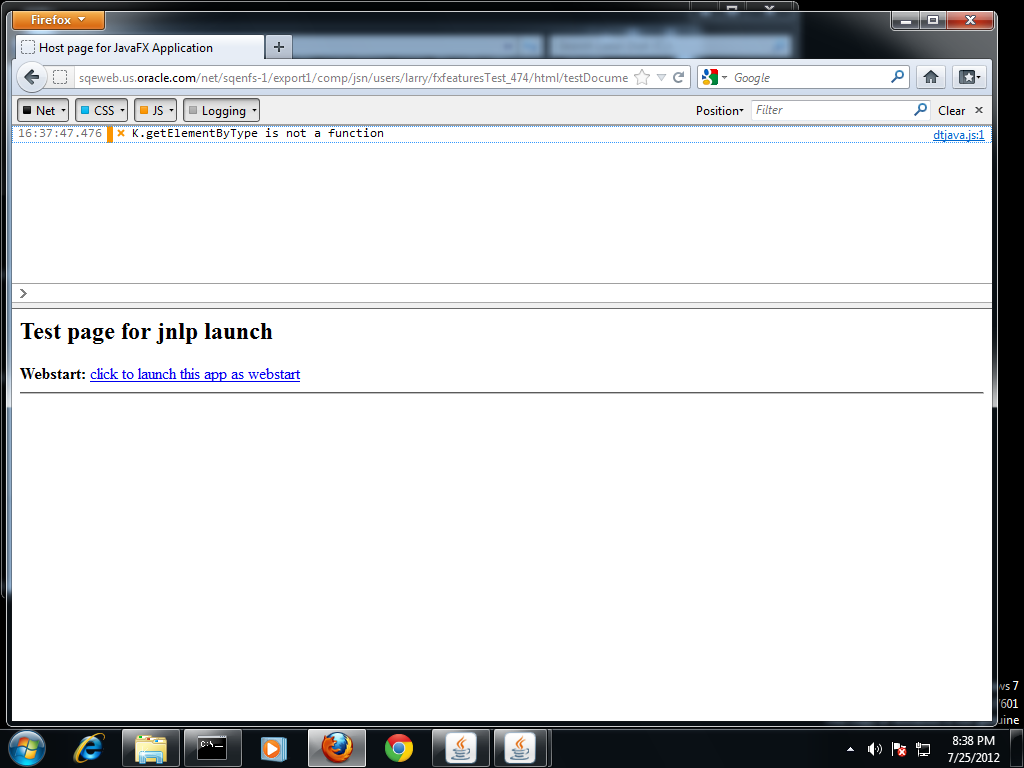Click the new tab plus button

279,47
